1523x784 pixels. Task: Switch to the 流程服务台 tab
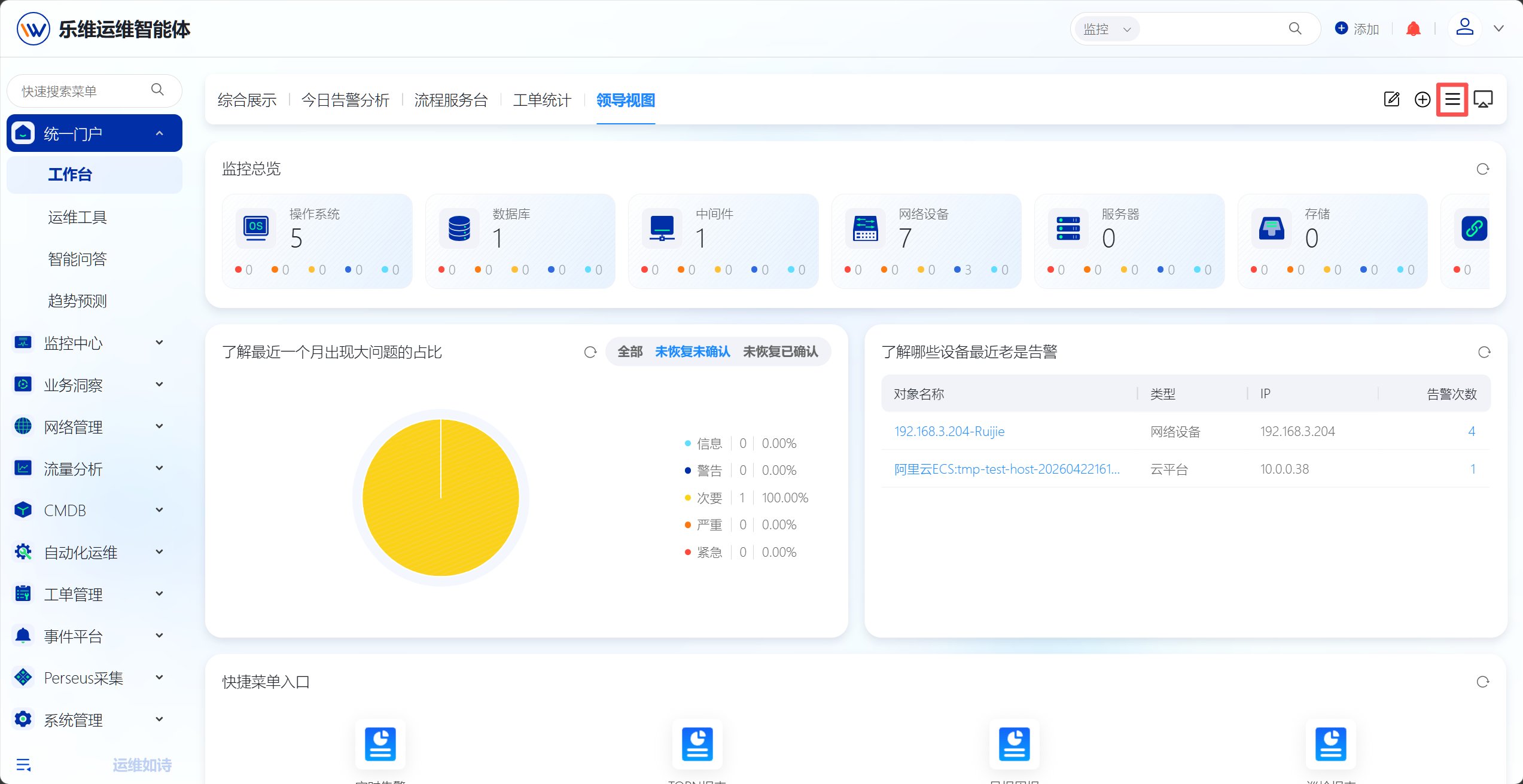pos(451,100)
